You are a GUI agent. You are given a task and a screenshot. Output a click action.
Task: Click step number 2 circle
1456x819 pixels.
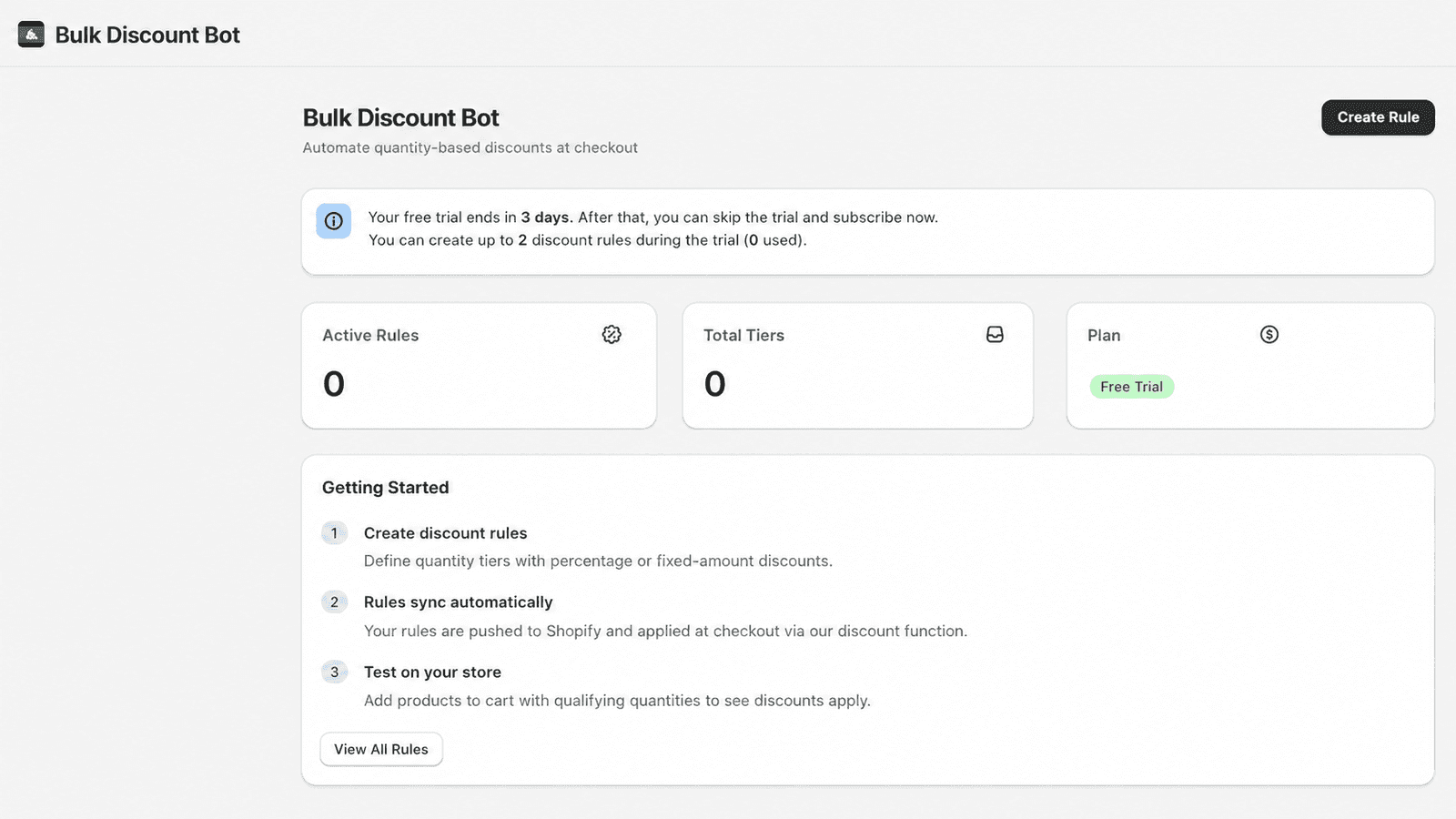[334, 602]
